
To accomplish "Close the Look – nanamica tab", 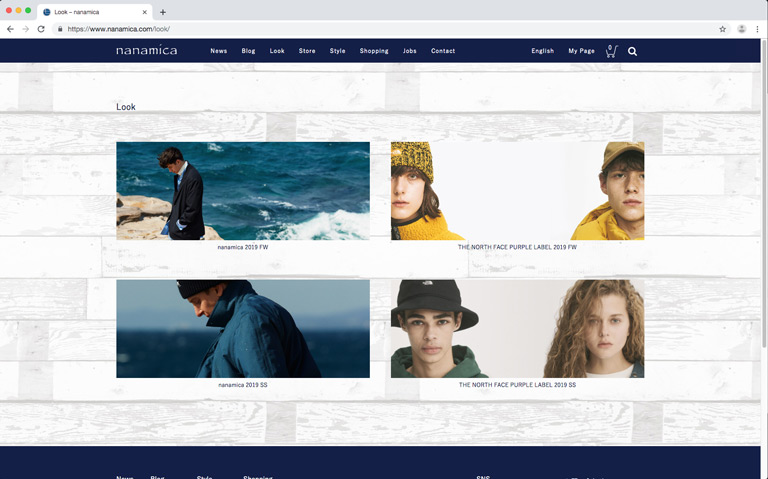I will tap(144, 12).
